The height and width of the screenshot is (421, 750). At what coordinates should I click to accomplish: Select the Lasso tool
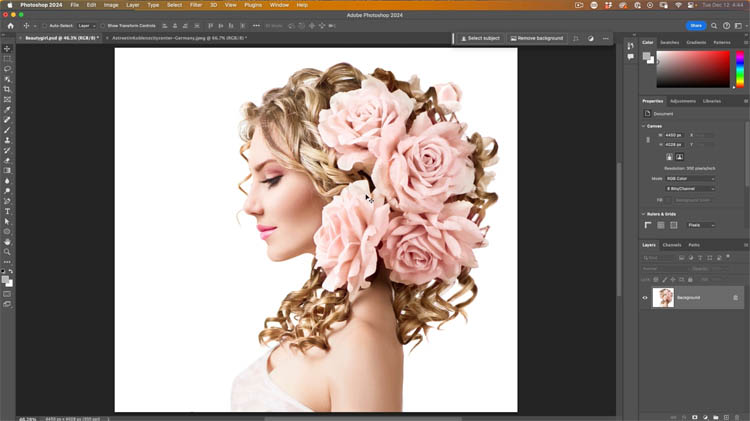[x=7, y=69]
